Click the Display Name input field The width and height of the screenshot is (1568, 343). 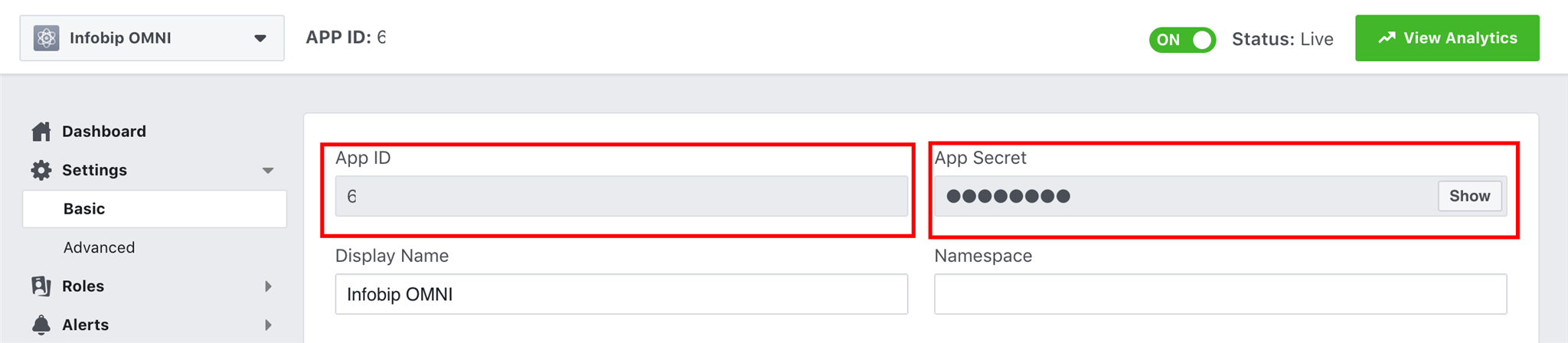621,295
